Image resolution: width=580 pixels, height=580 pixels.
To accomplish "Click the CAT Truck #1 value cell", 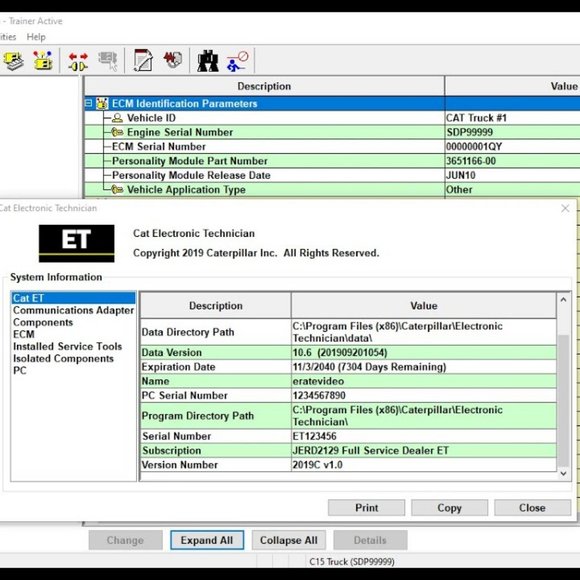I will [x=512, y=118].
